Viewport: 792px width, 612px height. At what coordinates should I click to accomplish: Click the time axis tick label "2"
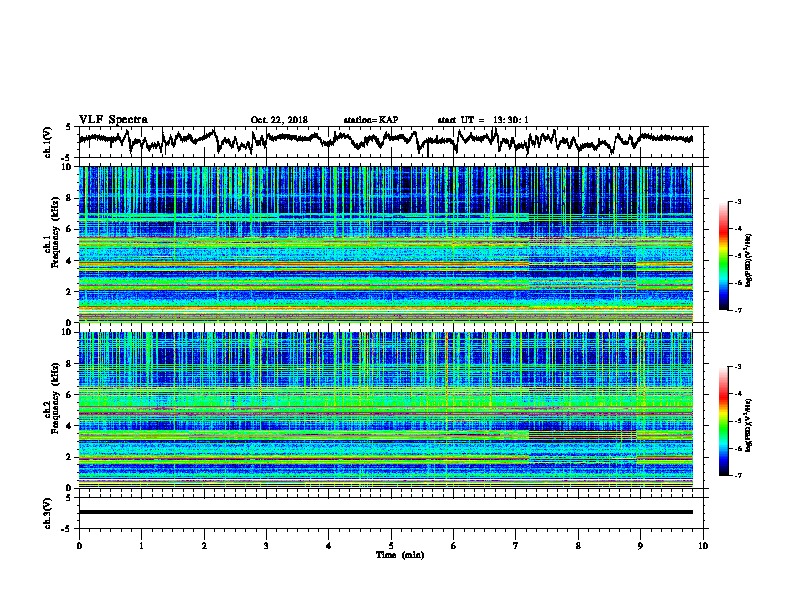(204, 546)
